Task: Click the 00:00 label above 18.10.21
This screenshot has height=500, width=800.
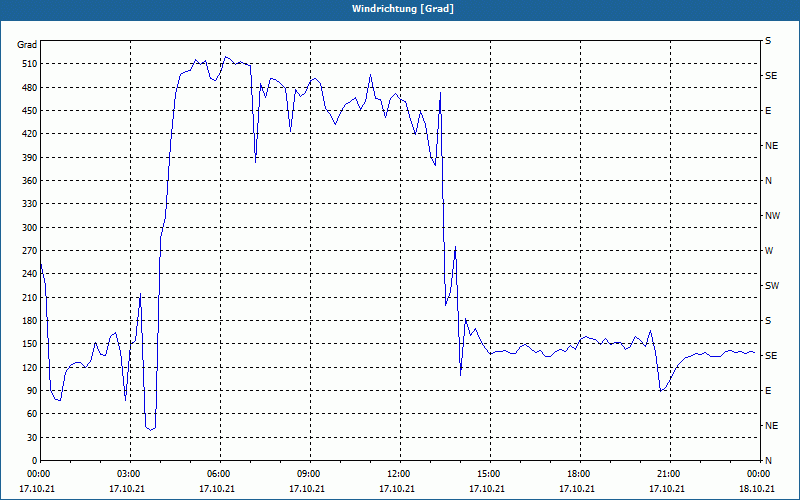Action: pos(758,474)
